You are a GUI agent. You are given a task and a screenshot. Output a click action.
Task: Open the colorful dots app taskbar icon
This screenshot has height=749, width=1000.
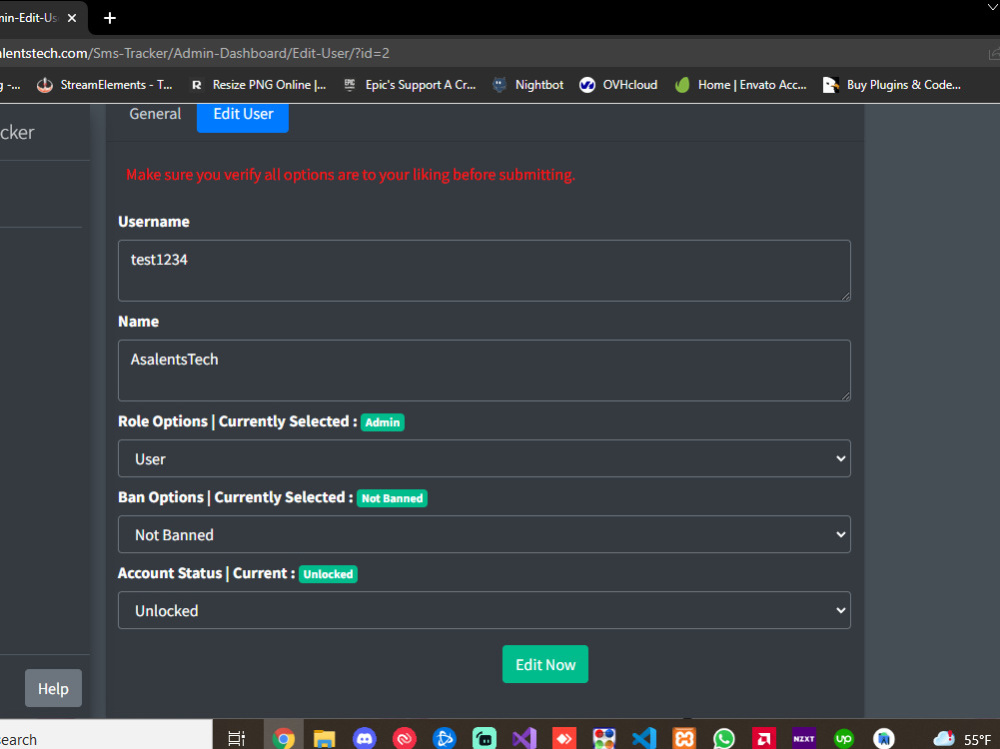coord(604,738)
